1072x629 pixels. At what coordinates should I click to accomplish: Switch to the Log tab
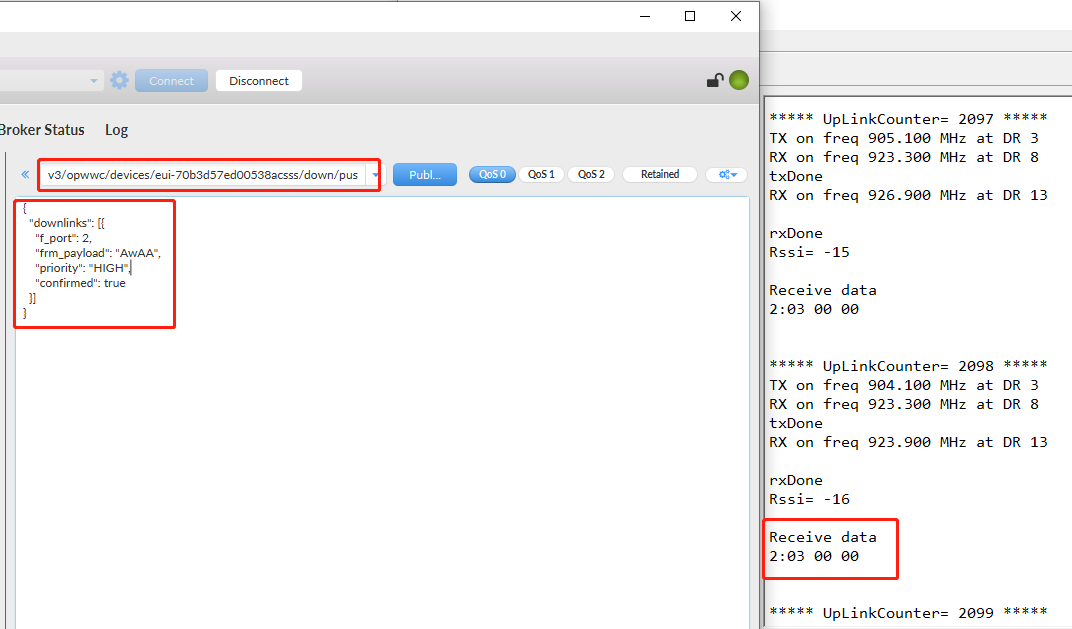(116, 130)
